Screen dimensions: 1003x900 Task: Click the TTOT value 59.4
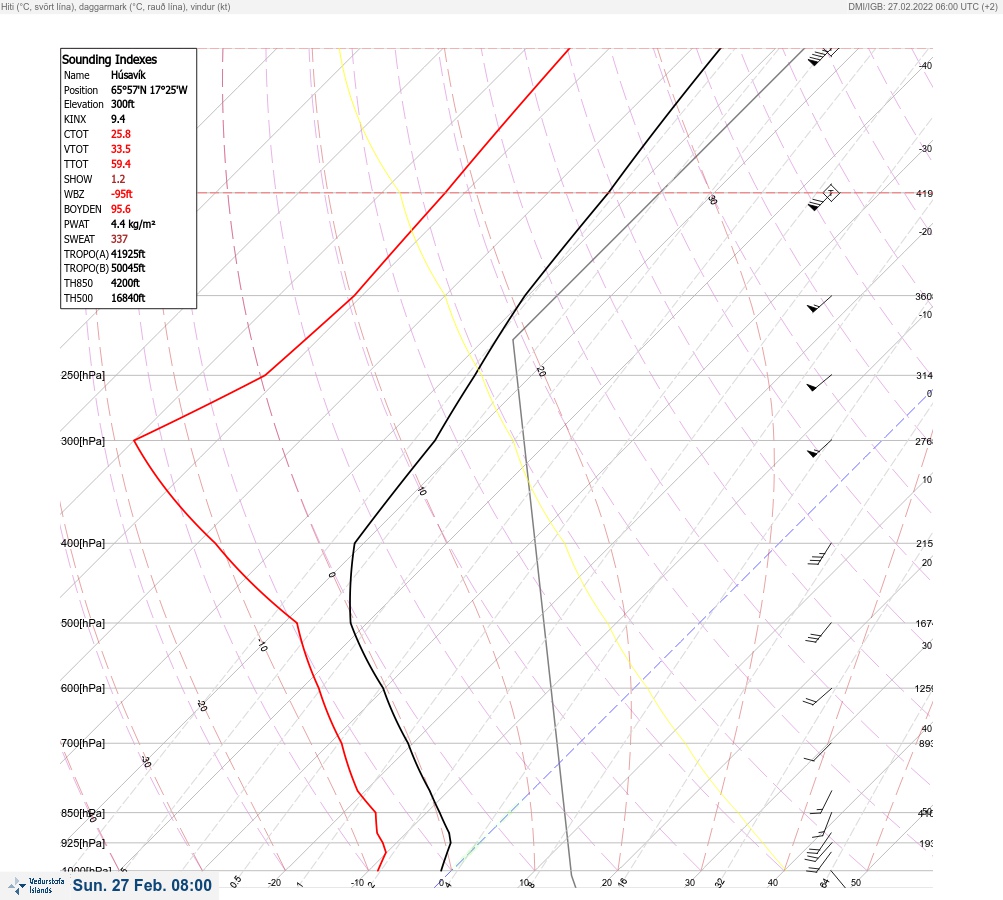120,164
